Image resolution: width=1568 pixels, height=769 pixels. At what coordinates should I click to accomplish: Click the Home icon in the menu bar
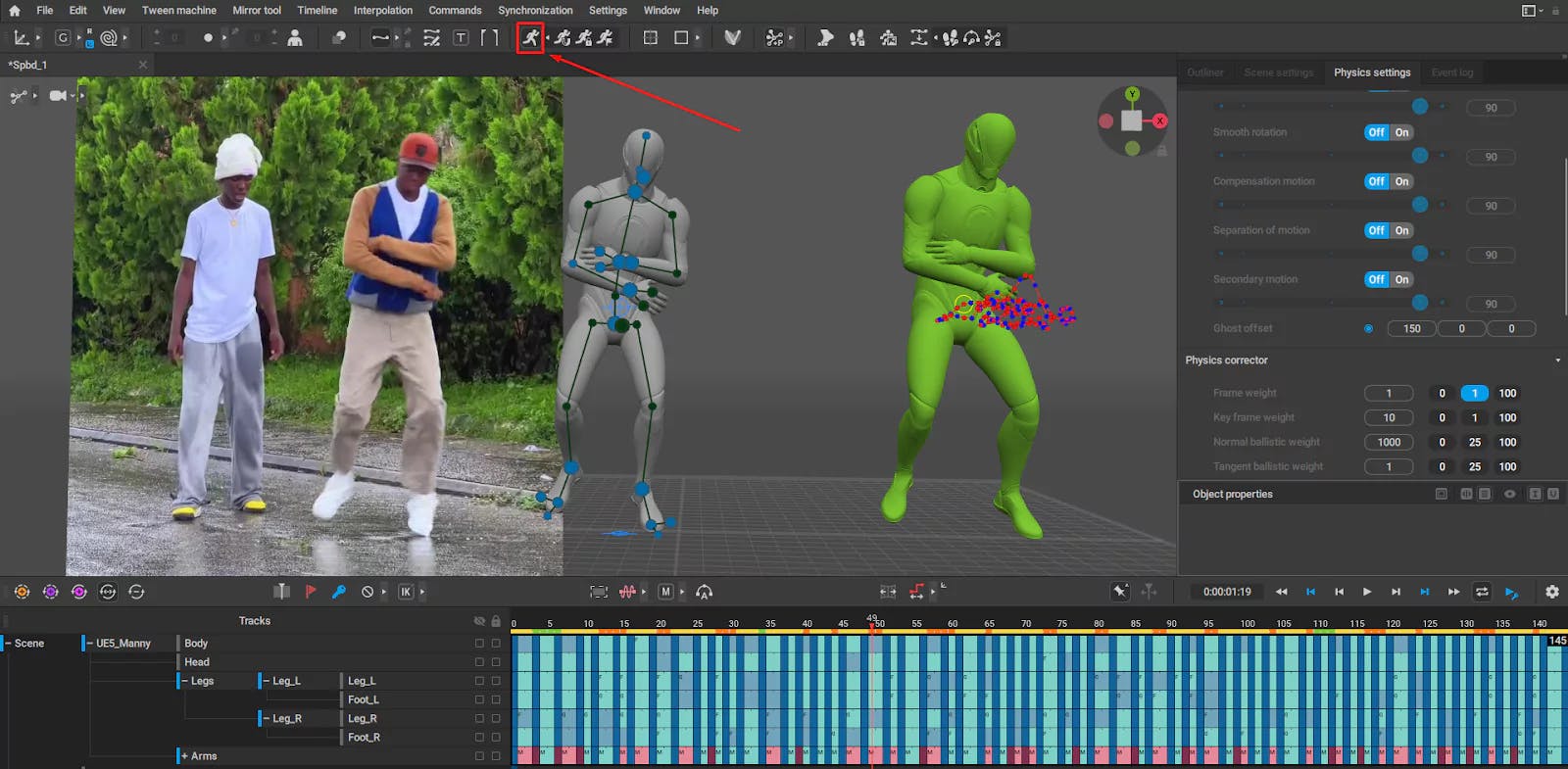[x=14, y=11]
